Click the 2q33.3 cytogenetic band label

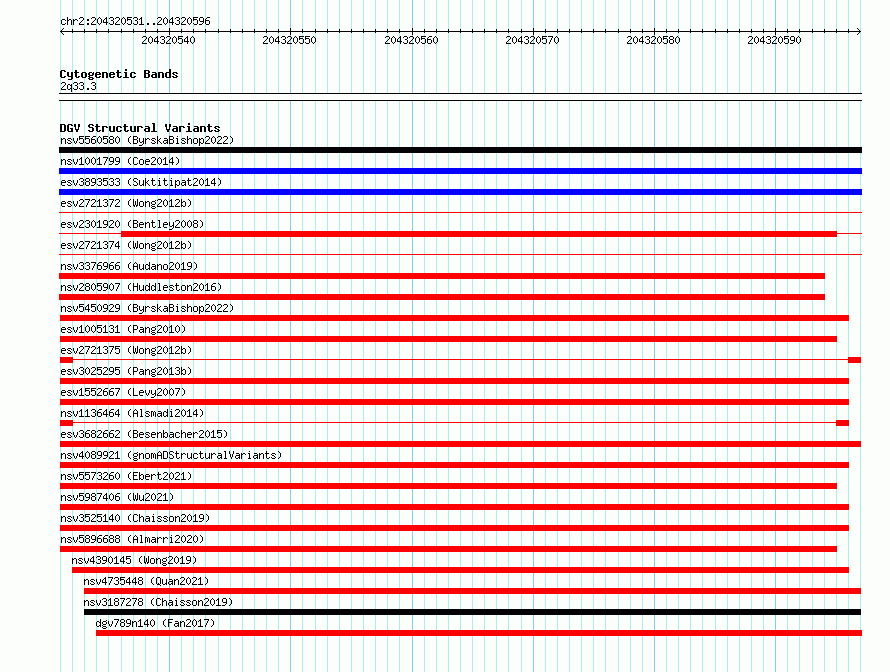coord(78,86)
